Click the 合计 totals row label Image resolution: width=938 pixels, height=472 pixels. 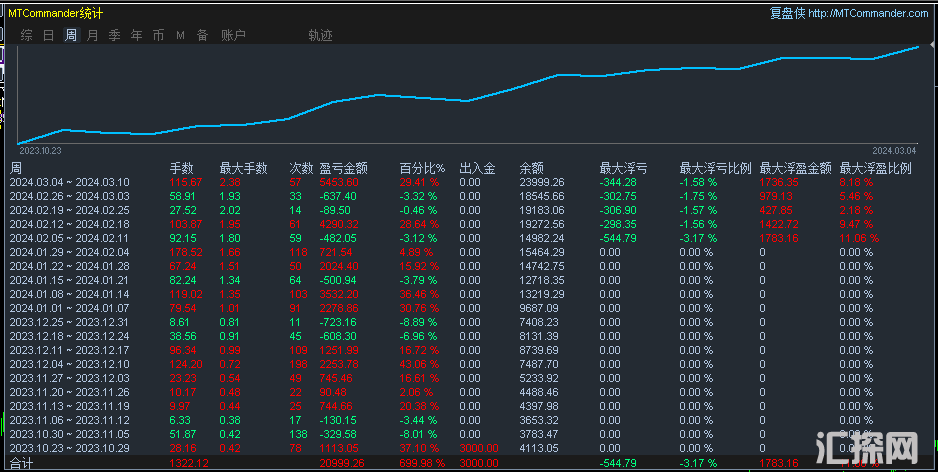coord(22,463)
